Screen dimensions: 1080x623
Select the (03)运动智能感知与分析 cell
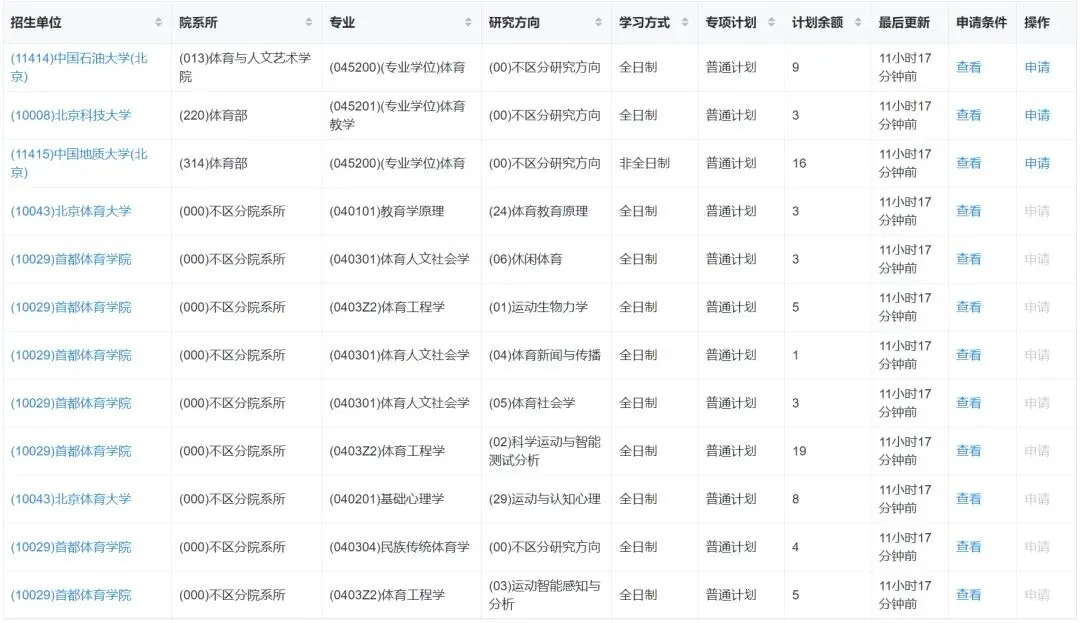pyautogui.click(x=545, y=595)
